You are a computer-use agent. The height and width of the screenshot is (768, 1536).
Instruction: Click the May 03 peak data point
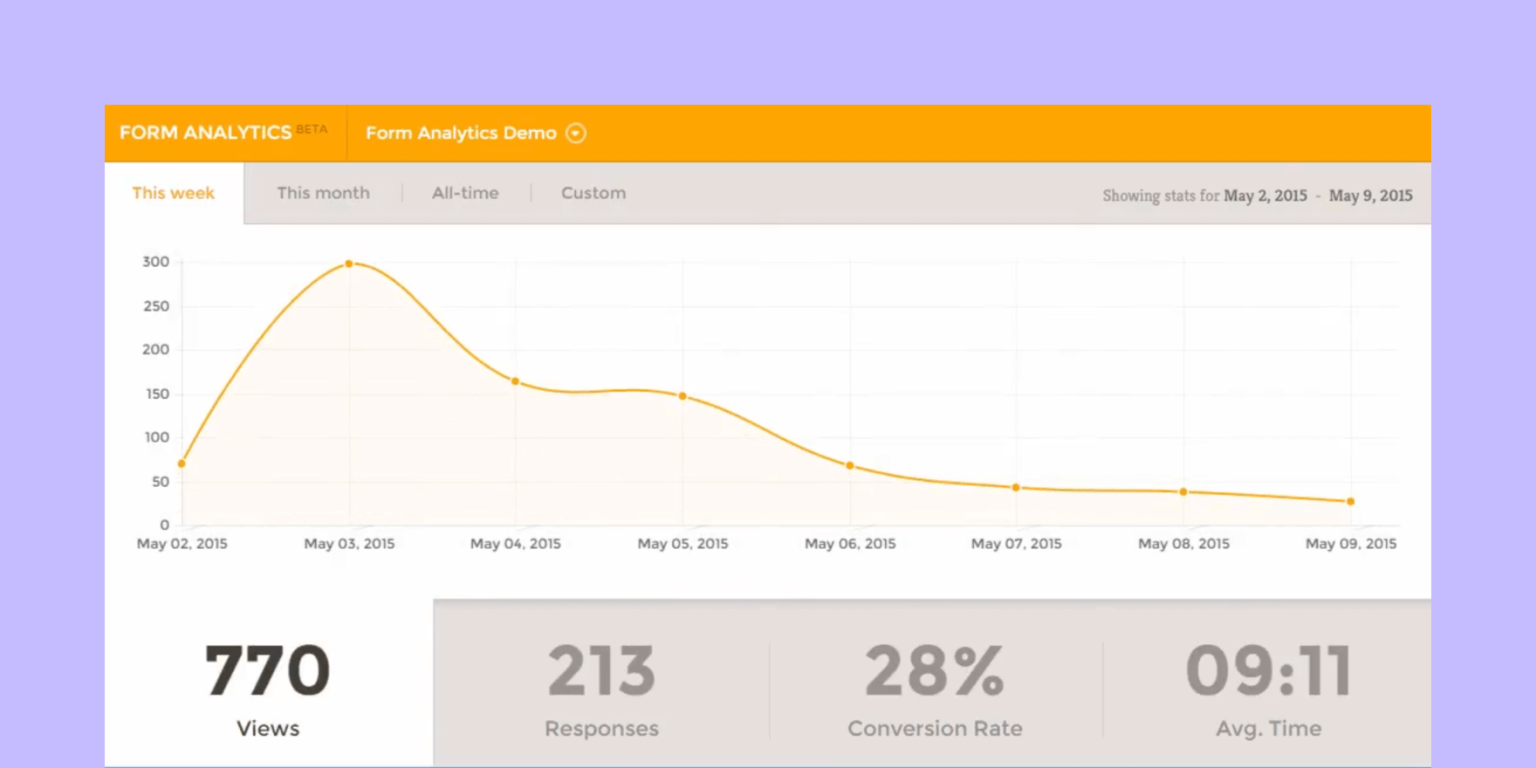(348, 263)
